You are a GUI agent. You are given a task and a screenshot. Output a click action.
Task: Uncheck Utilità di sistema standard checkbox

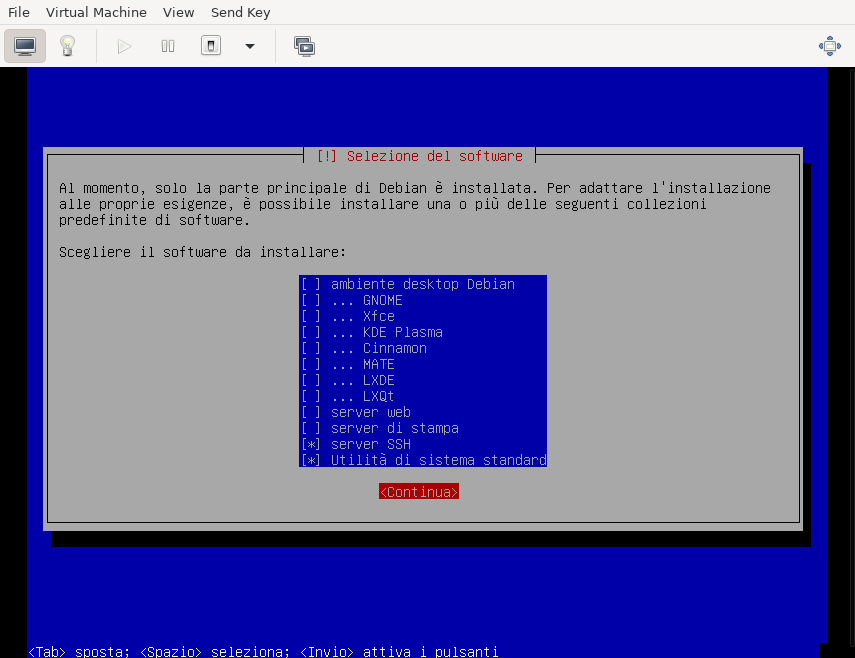tap(311, 460)
